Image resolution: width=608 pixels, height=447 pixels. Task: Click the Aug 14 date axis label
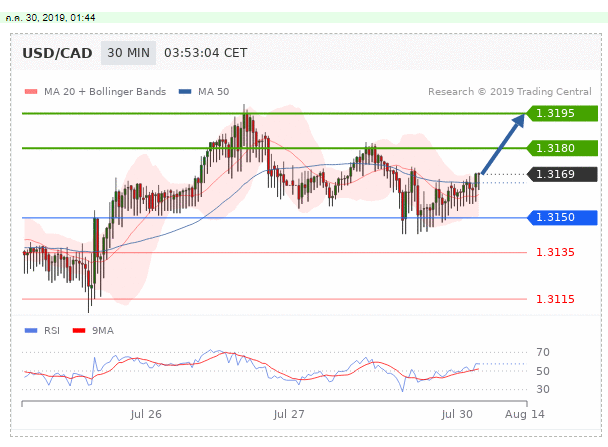525,414
